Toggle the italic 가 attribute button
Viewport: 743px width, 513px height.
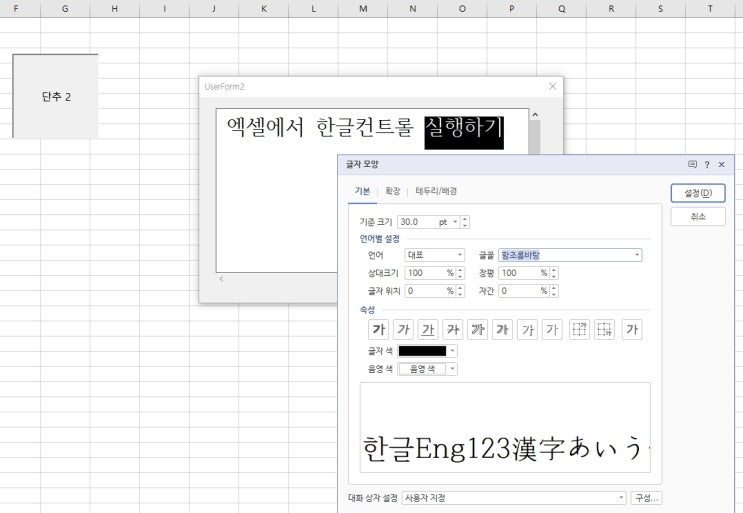[x=403, y=329]
